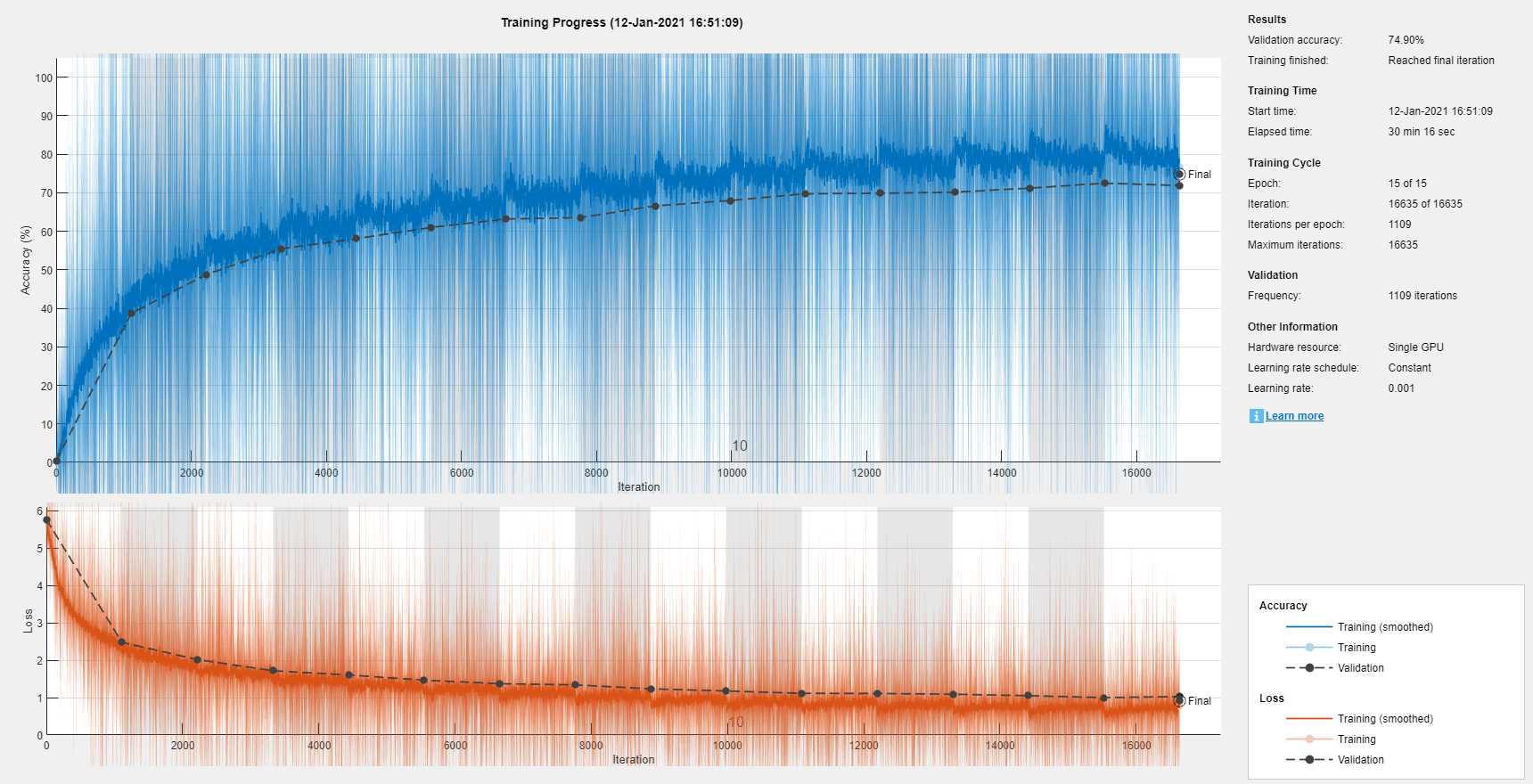Click the "Loss" heading in the legend

pos(1271,698)
